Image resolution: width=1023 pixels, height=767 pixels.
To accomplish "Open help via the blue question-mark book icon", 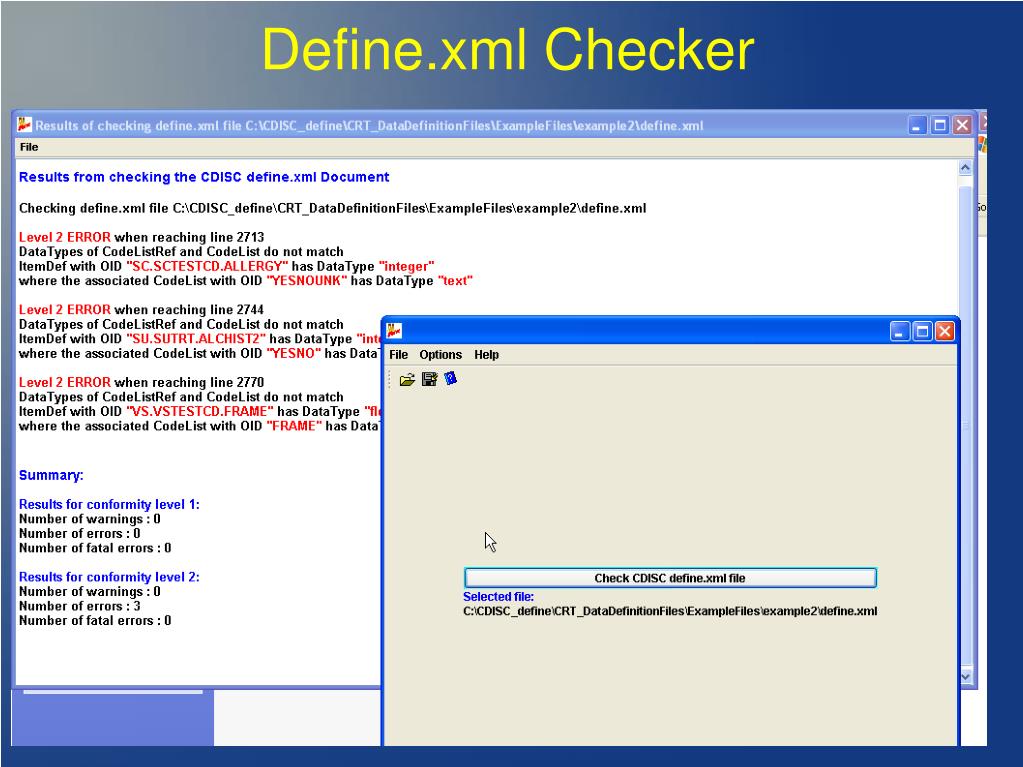I will [450, 378].
